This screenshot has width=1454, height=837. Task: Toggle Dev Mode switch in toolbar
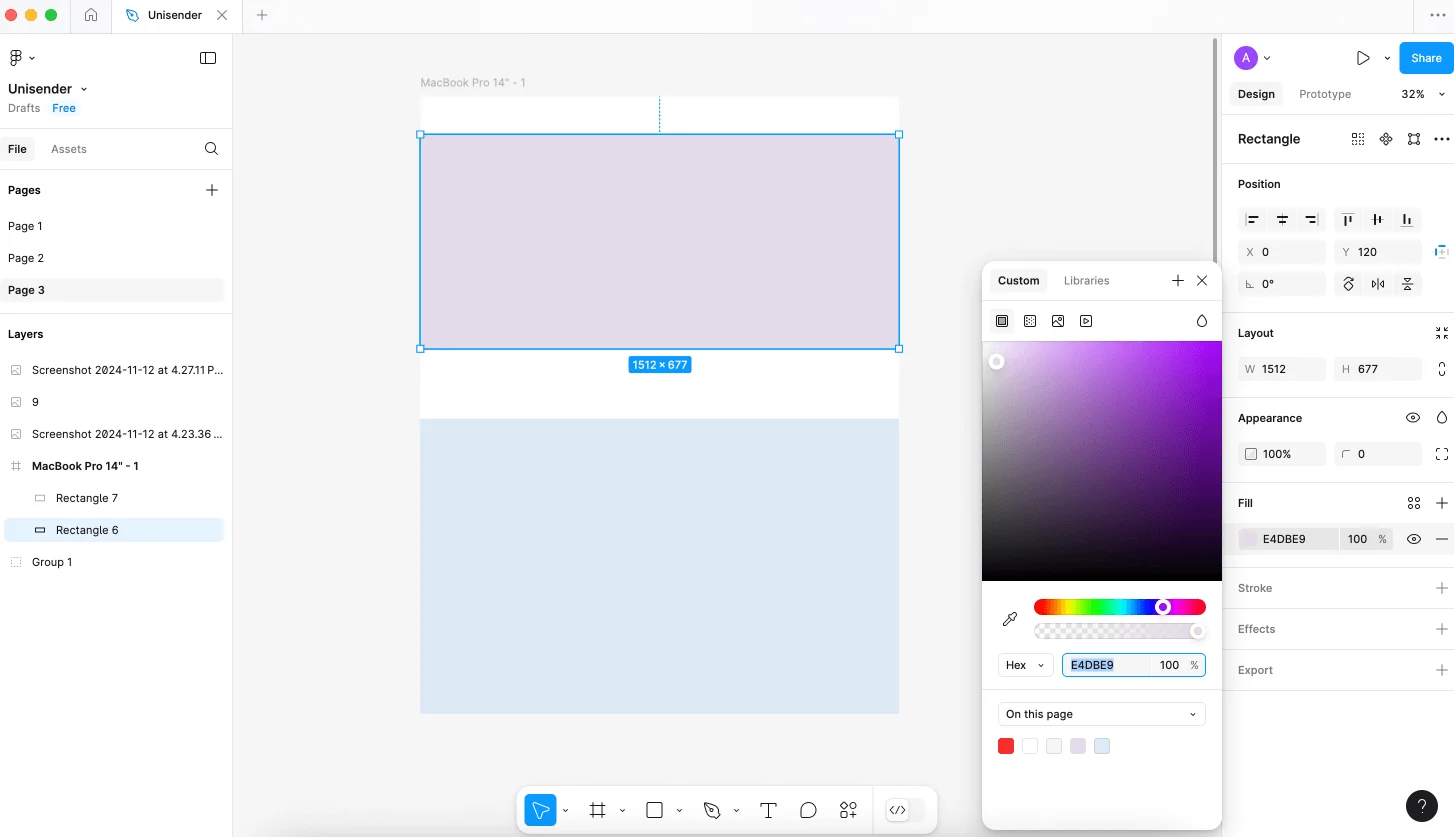click(905, 810)
